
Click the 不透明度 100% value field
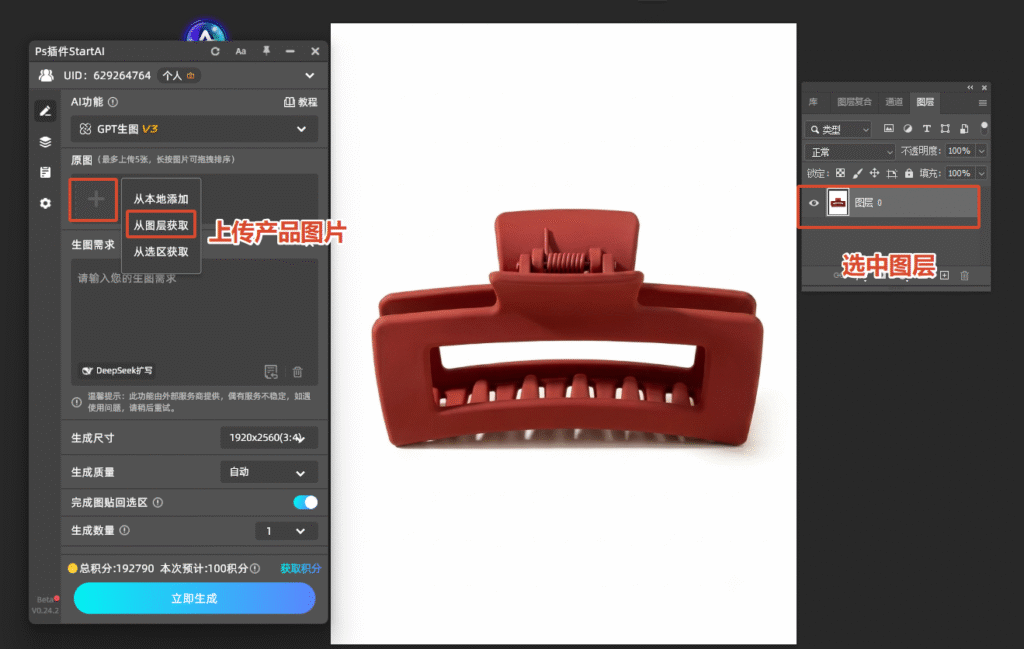click(959, 151)
